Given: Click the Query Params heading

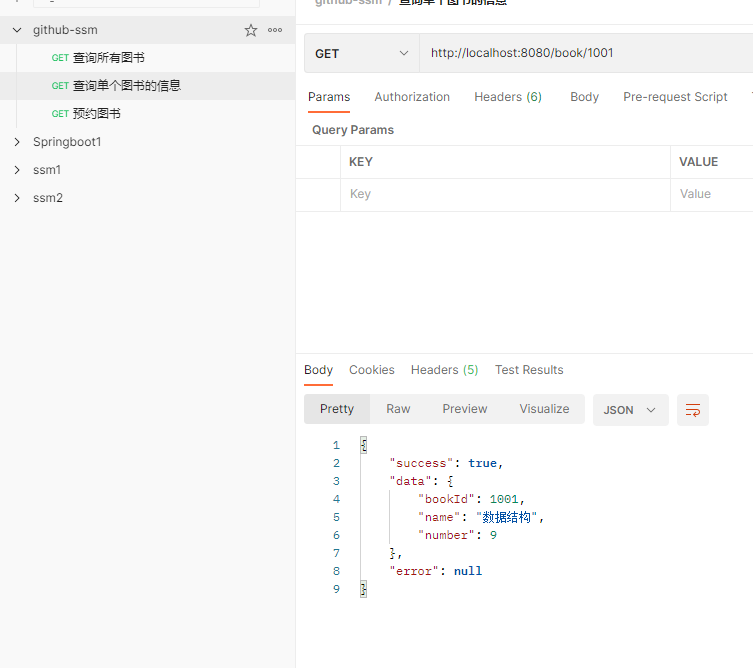Looking at the screenshot, I should 353,130.
